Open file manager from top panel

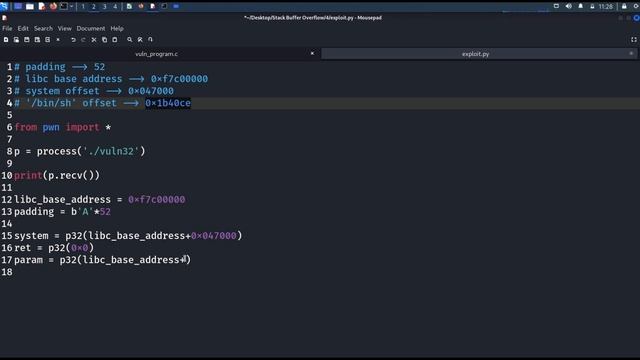(x=30, y=6)
